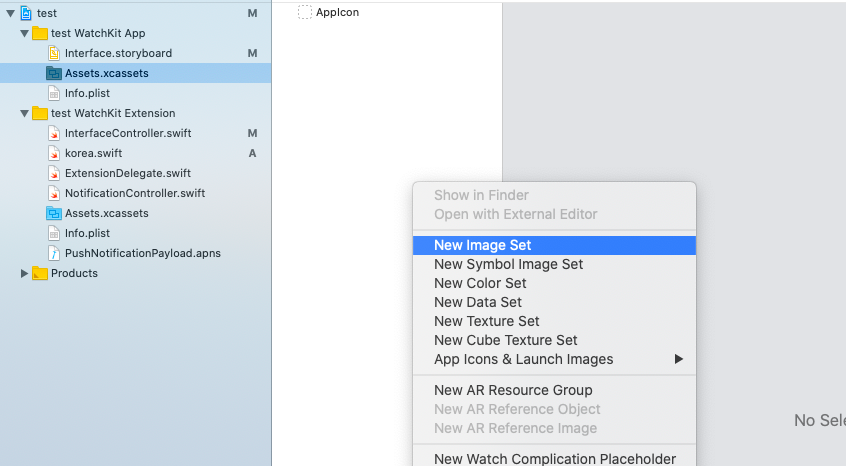Open Info.plist under WatchKit Extension
846x466 pixels.
135,234
